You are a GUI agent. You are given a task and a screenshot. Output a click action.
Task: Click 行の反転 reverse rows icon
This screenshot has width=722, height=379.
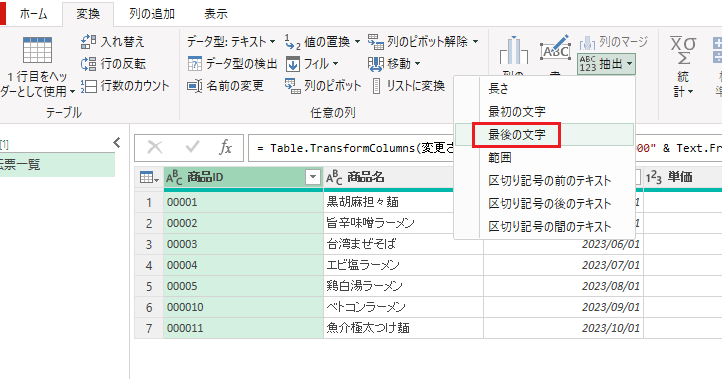pos(88,64)
